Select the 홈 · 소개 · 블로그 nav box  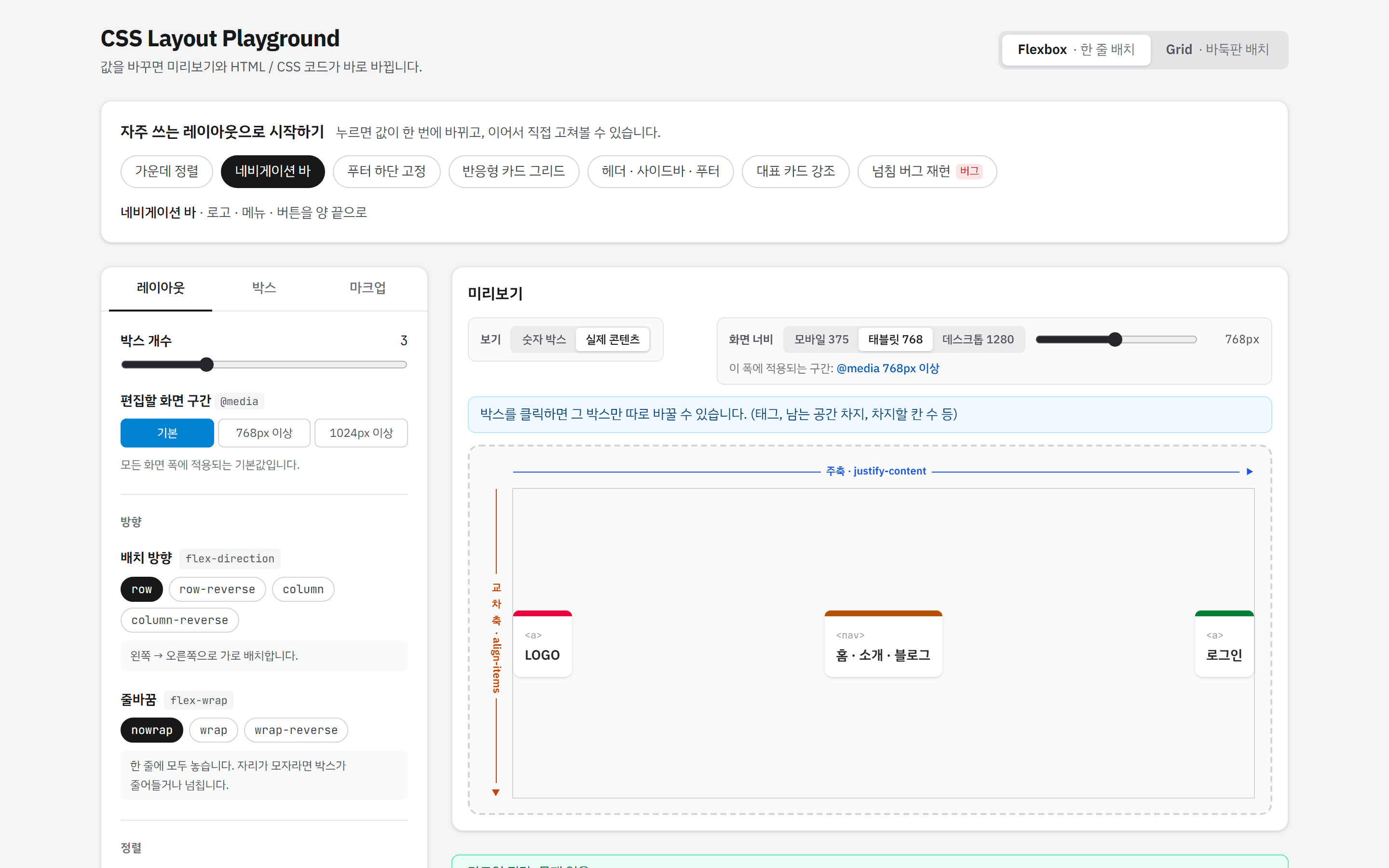[x=884, y=644]
